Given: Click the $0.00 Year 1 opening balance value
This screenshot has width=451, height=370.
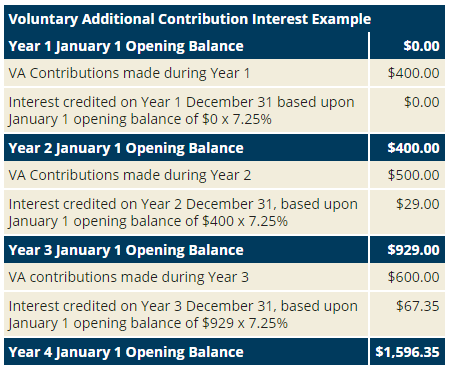Looking at the screenshot, I should click(x=421, y=46).
